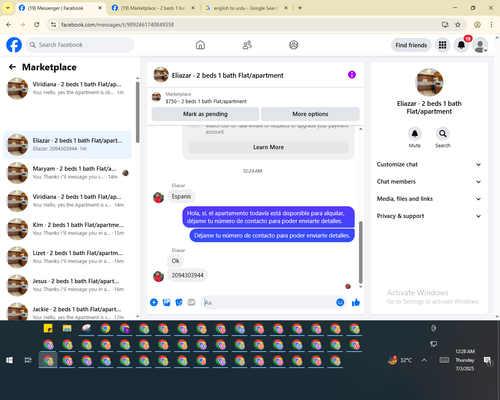Open the Lizet conversation
500x400 pixels.
pos(68,257)
